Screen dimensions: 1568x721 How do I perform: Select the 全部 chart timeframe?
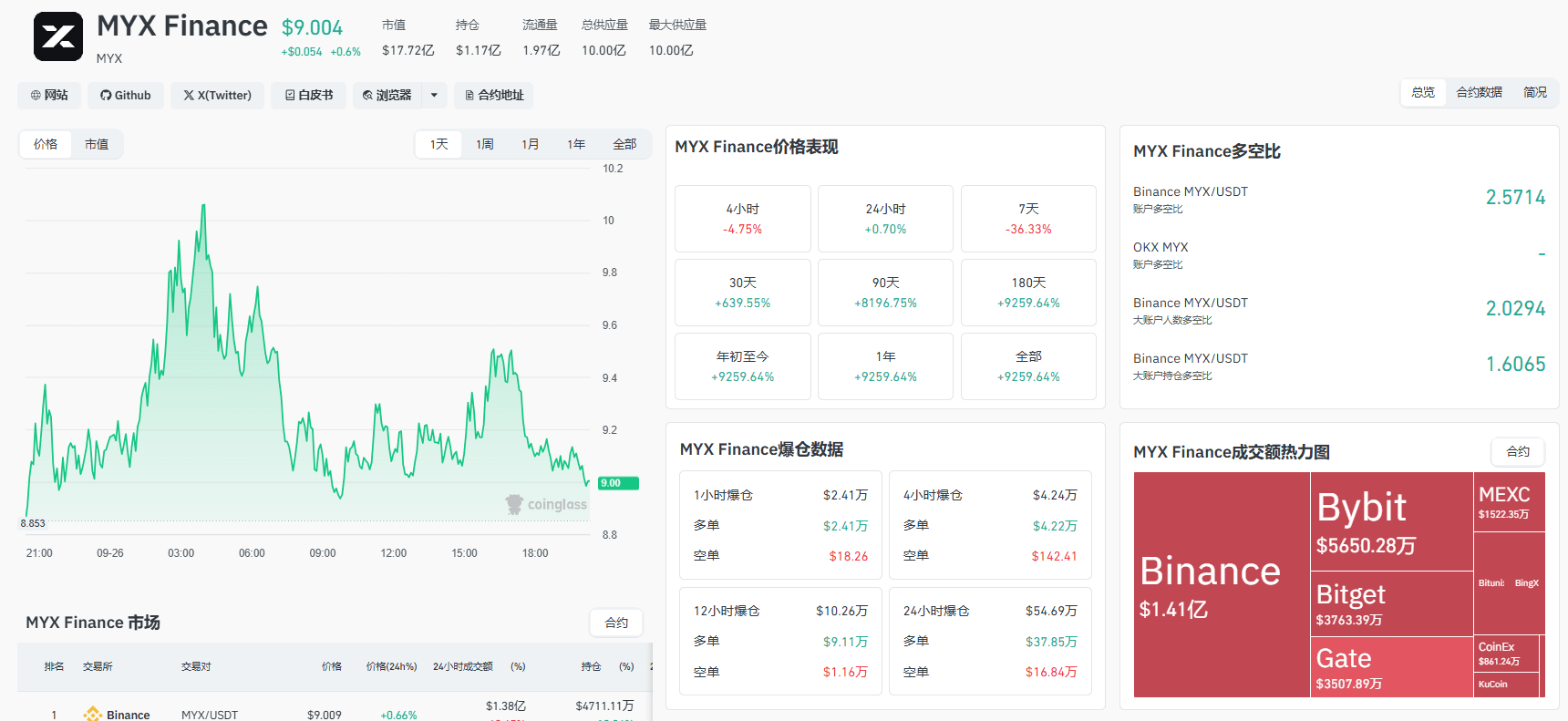(x=624, y=144)
